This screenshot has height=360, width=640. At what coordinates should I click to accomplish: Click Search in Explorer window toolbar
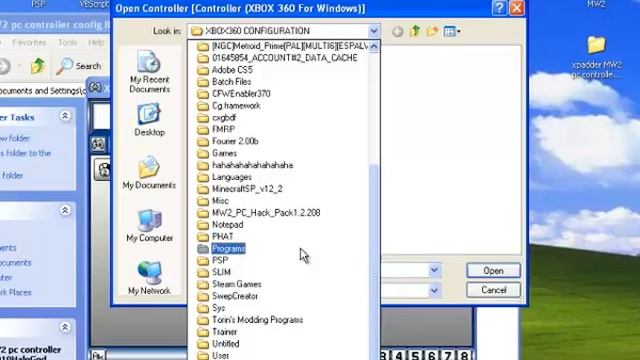click(x=78, y=66)
